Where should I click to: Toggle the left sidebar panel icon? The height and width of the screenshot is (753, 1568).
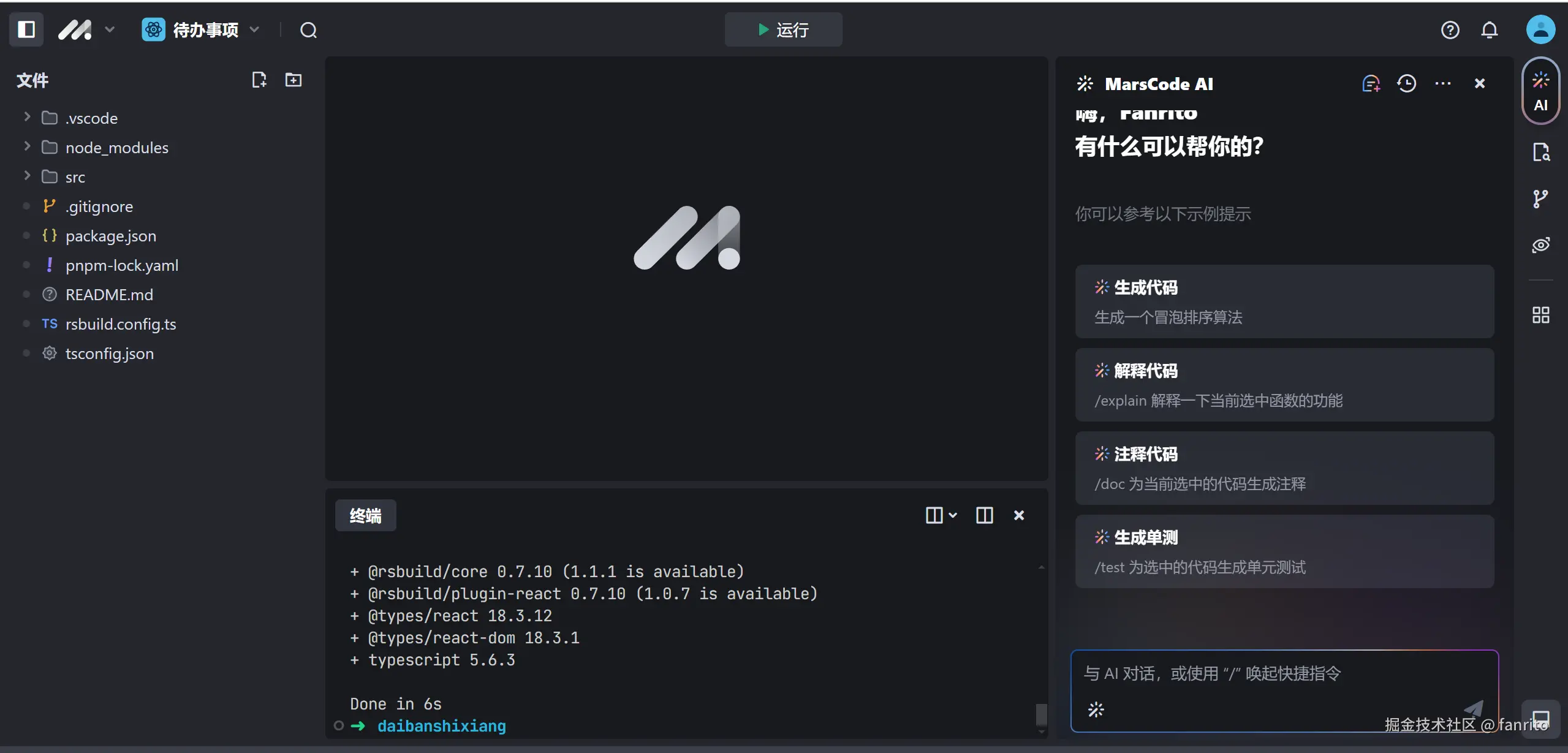26,29
